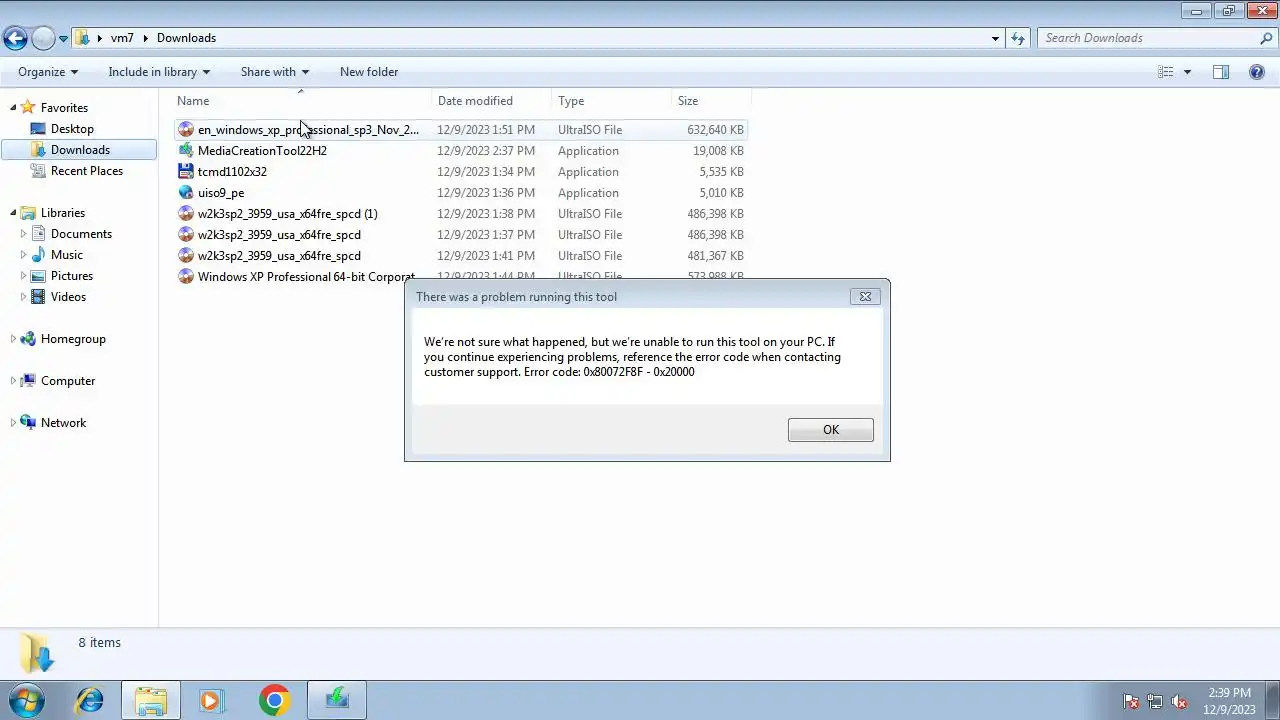Click the Change your view icon
This screenshot has height=720, width=1280.
pyautogui.click(x=1165, y=72)
